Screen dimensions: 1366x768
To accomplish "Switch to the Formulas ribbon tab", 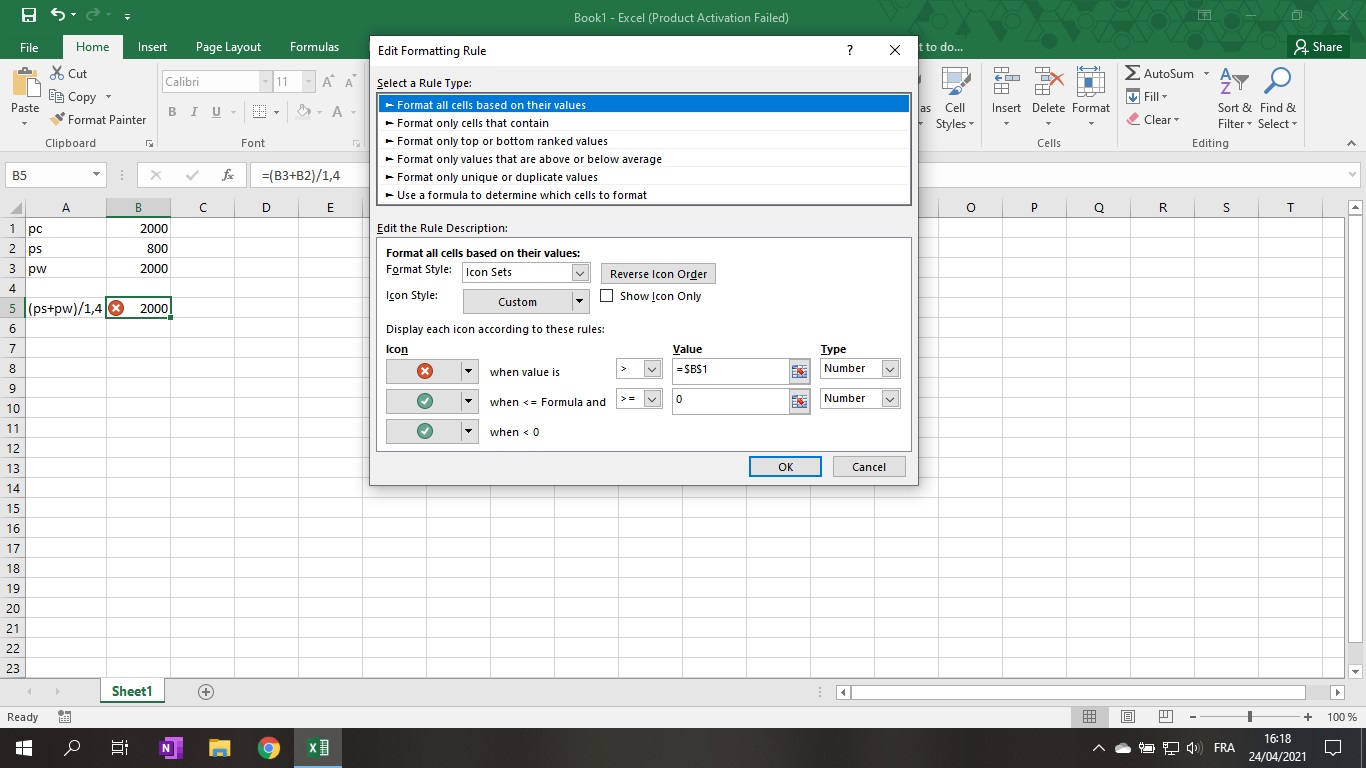I will 314,47.
